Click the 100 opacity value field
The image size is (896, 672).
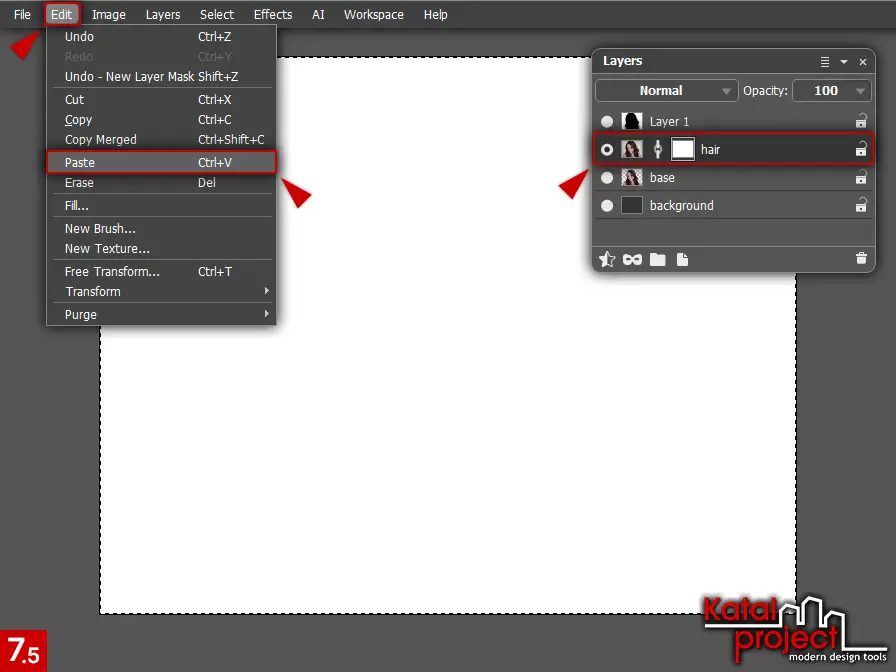point(826,90)
